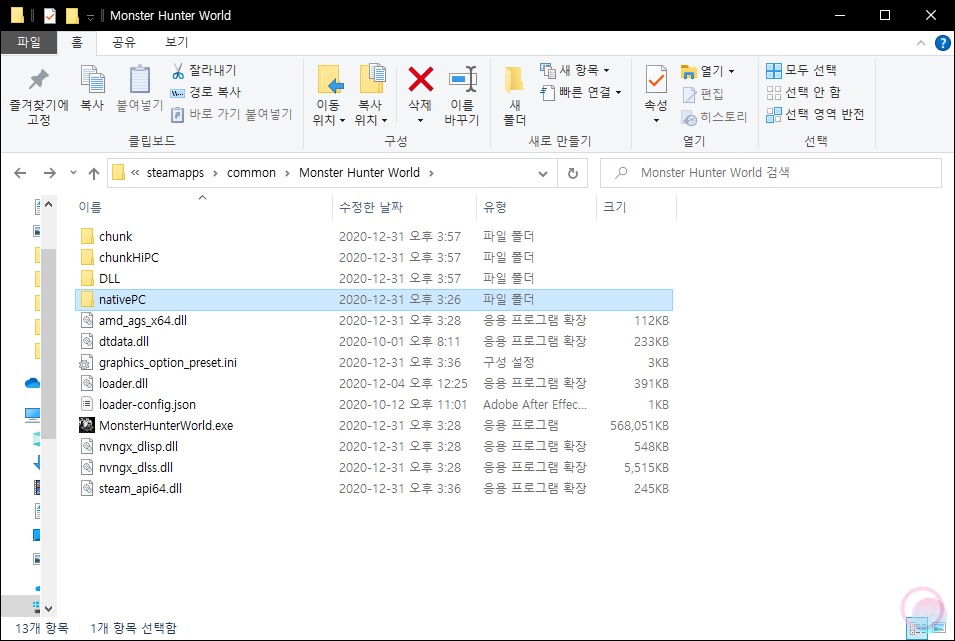
Task: Open the Move to (이동 위치) menu
Action: (329, 96)
